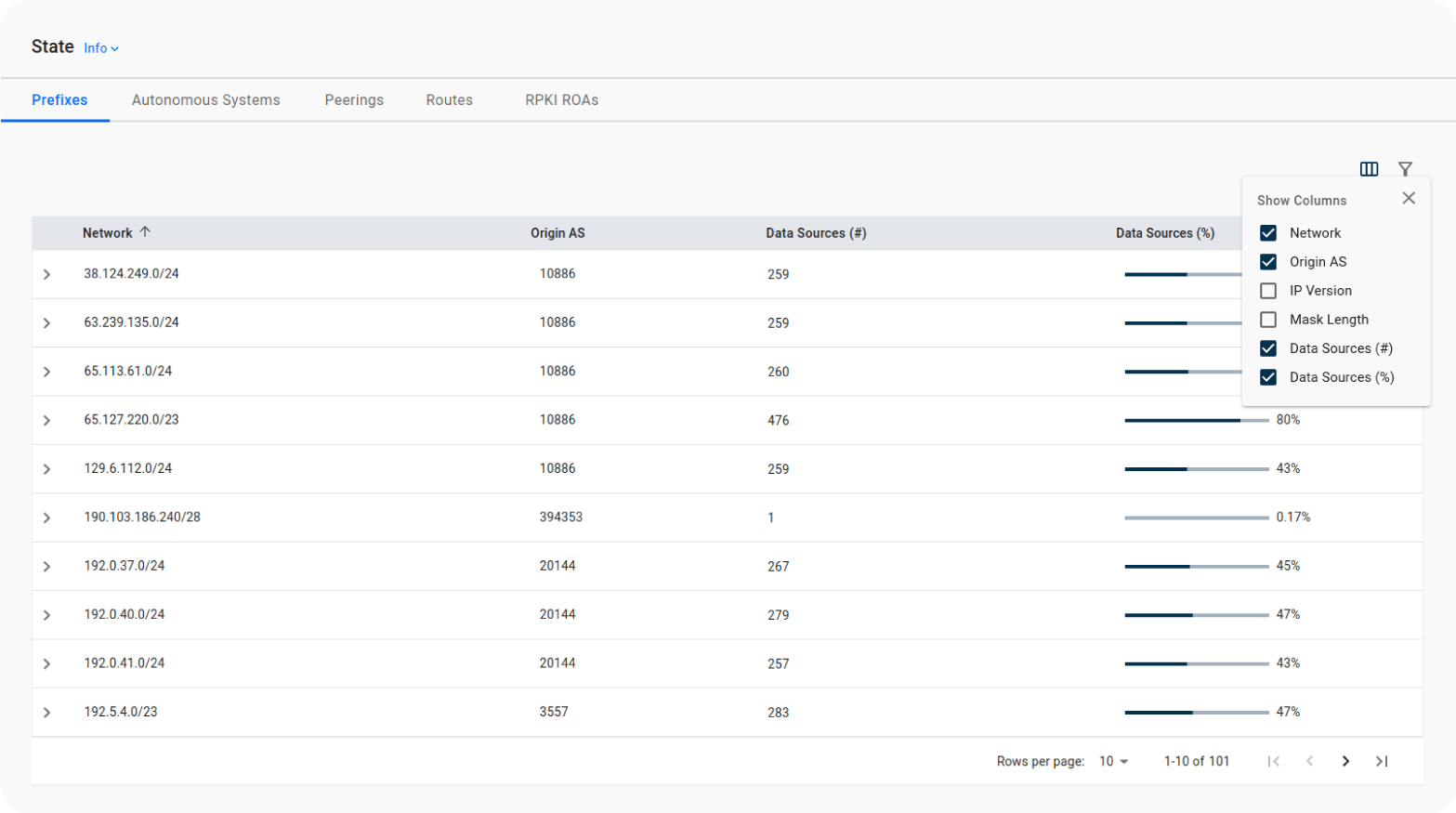The image size is (1456, 813).
Task: Expand row chevron for 38.124.249.0/24
Action: [x=46, y=274]
